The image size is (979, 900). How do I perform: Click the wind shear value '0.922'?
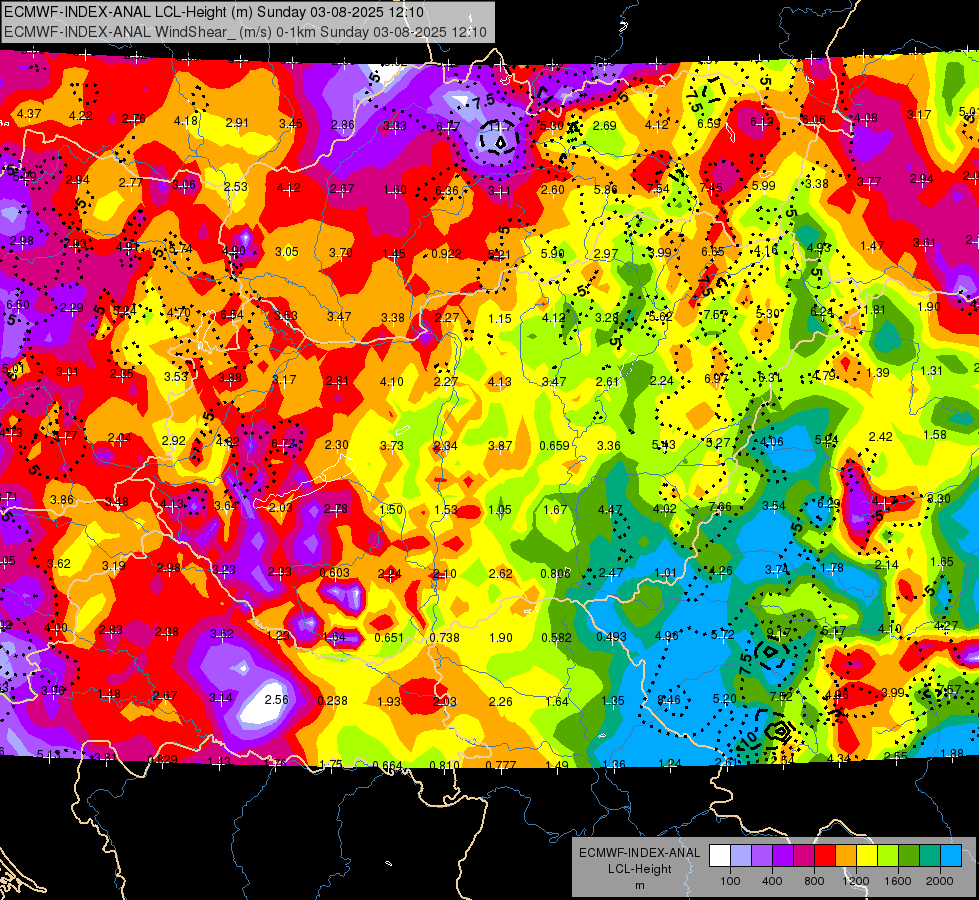446,254
